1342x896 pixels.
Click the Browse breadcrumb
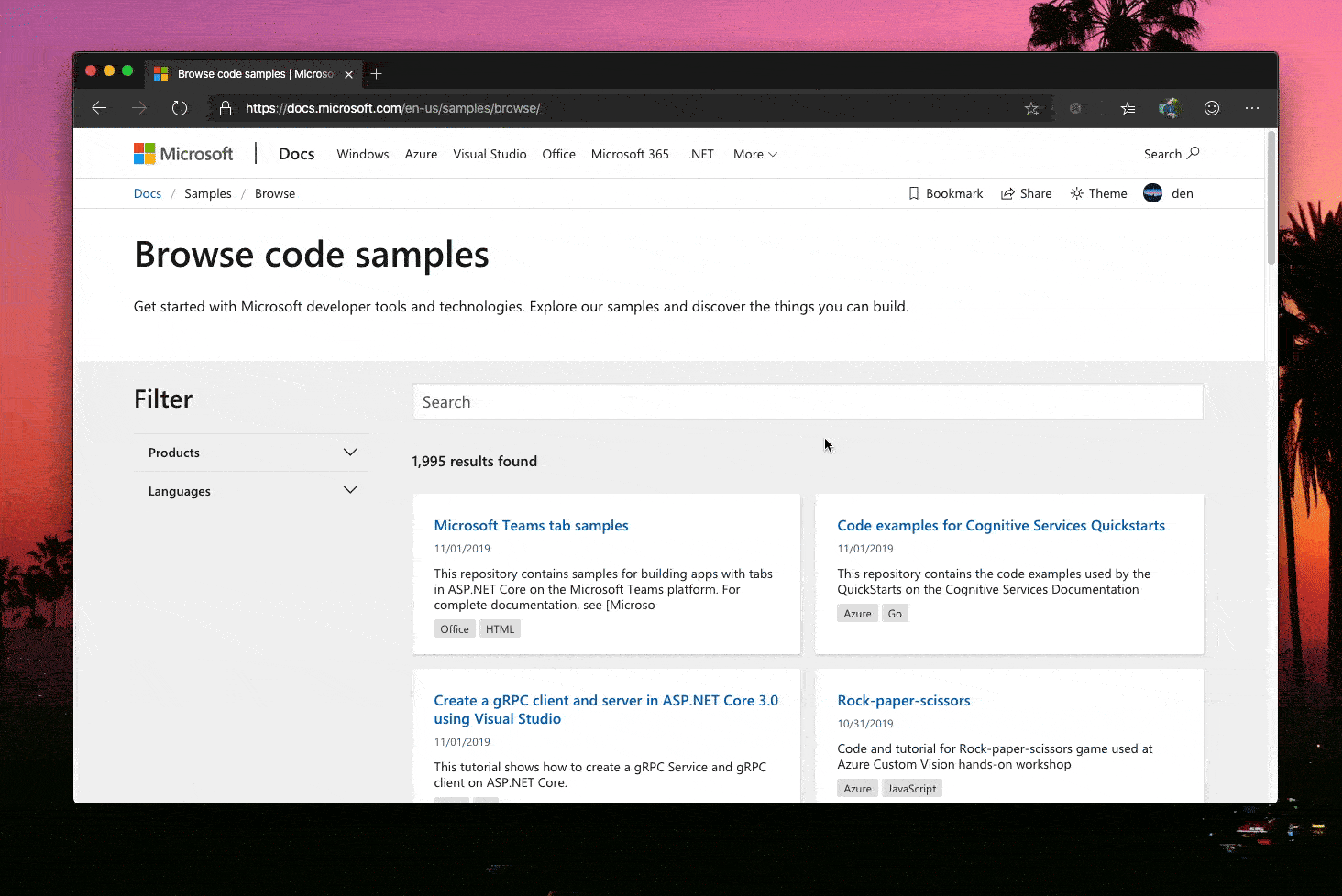pos(275,193)
